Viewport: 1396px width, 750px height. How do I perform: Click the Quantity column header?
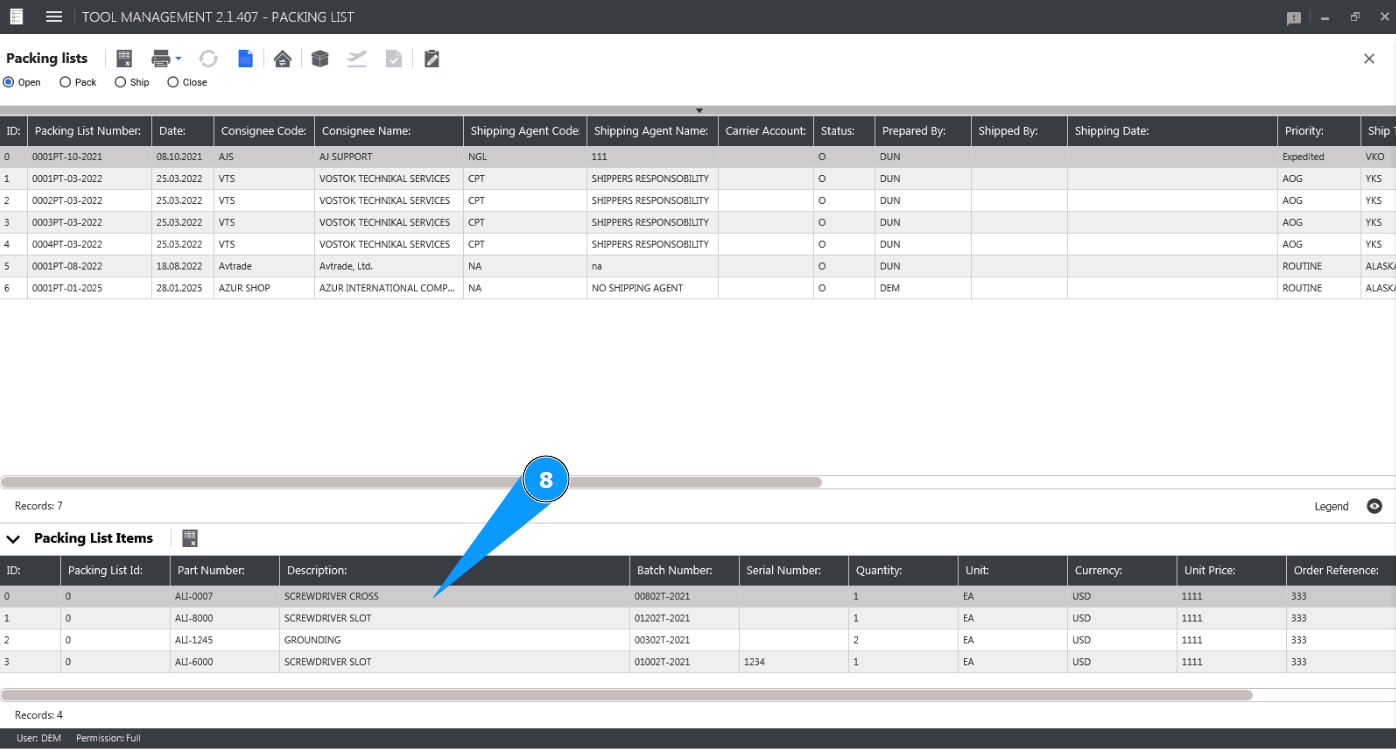tap(903, 570)
